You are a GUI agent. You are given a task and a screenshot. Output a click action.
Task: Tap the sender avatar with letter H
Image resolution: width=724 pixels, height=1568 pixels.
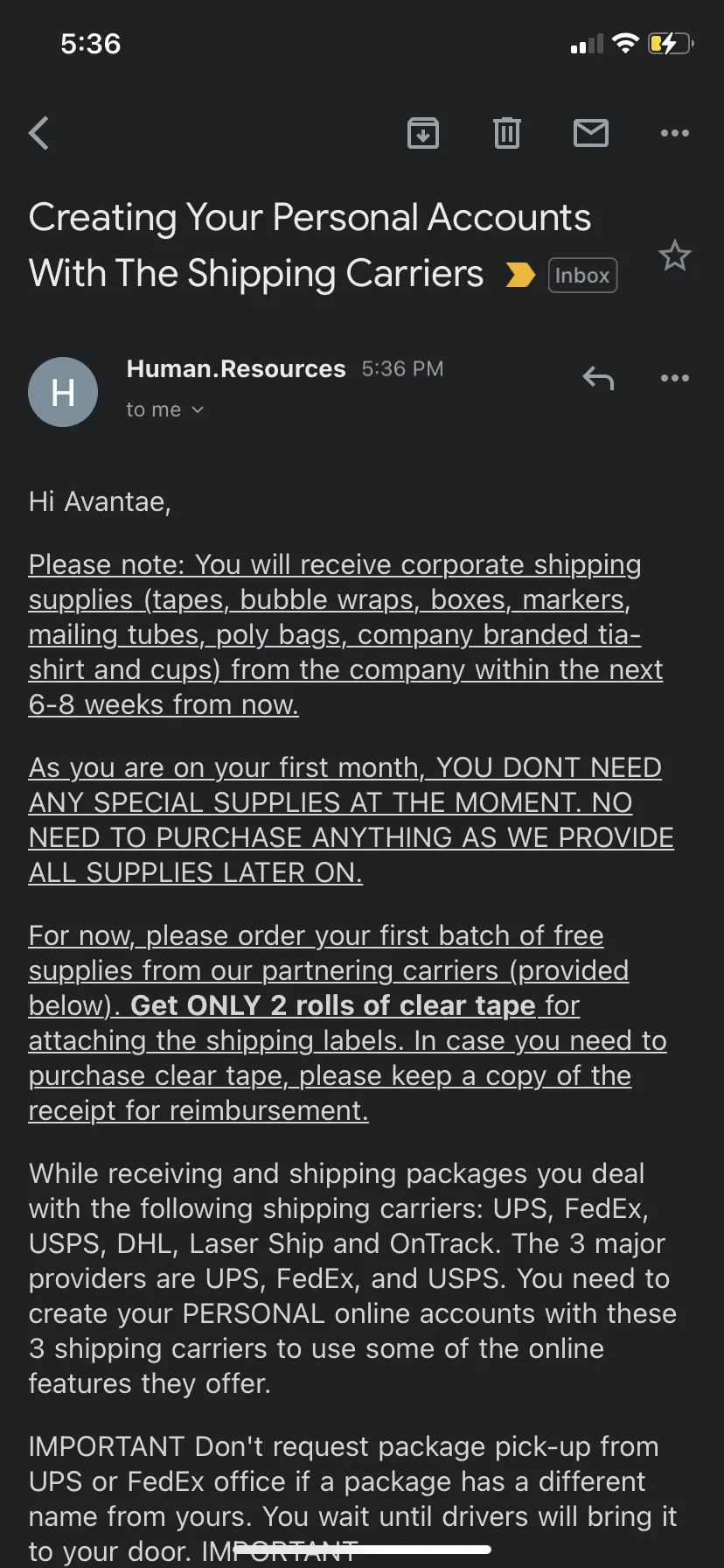click(x=63, y=392)
